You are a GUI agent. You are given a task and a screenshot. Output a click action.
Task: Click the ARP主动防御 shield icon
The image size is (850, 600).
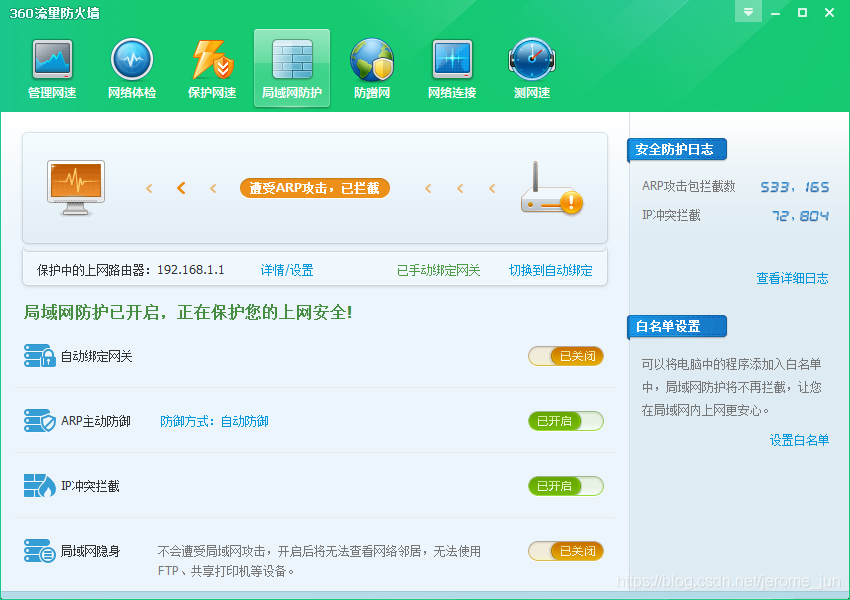[40, 421]
